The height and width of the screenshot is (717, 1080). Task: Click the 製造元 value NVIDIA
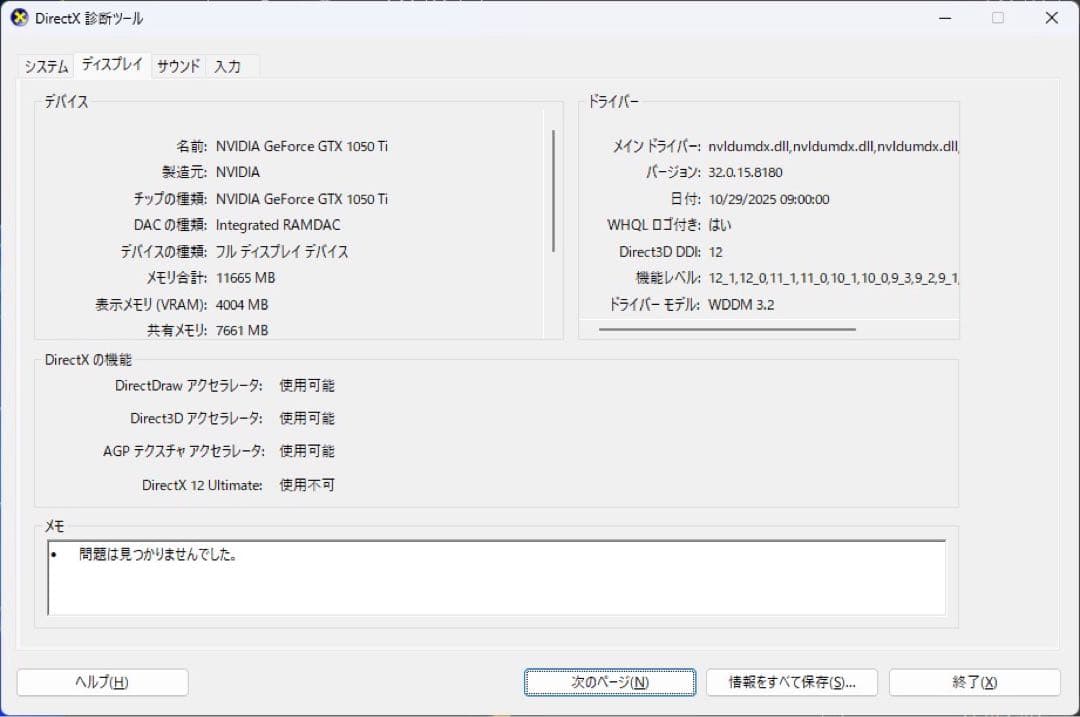[x=238, y=172]
